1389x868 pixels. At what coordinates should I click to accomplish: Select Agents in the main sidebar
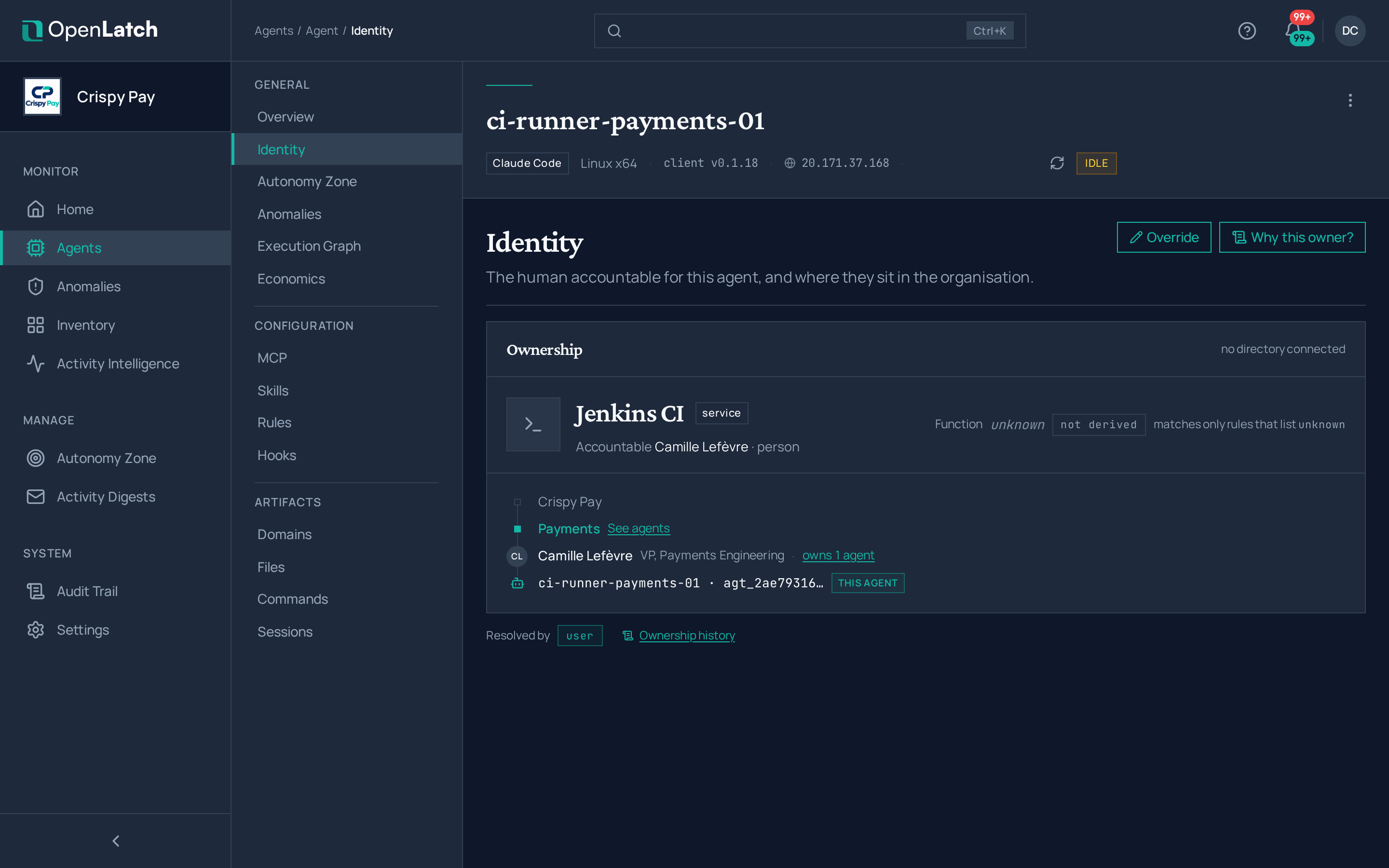click(x=115, y=248)
